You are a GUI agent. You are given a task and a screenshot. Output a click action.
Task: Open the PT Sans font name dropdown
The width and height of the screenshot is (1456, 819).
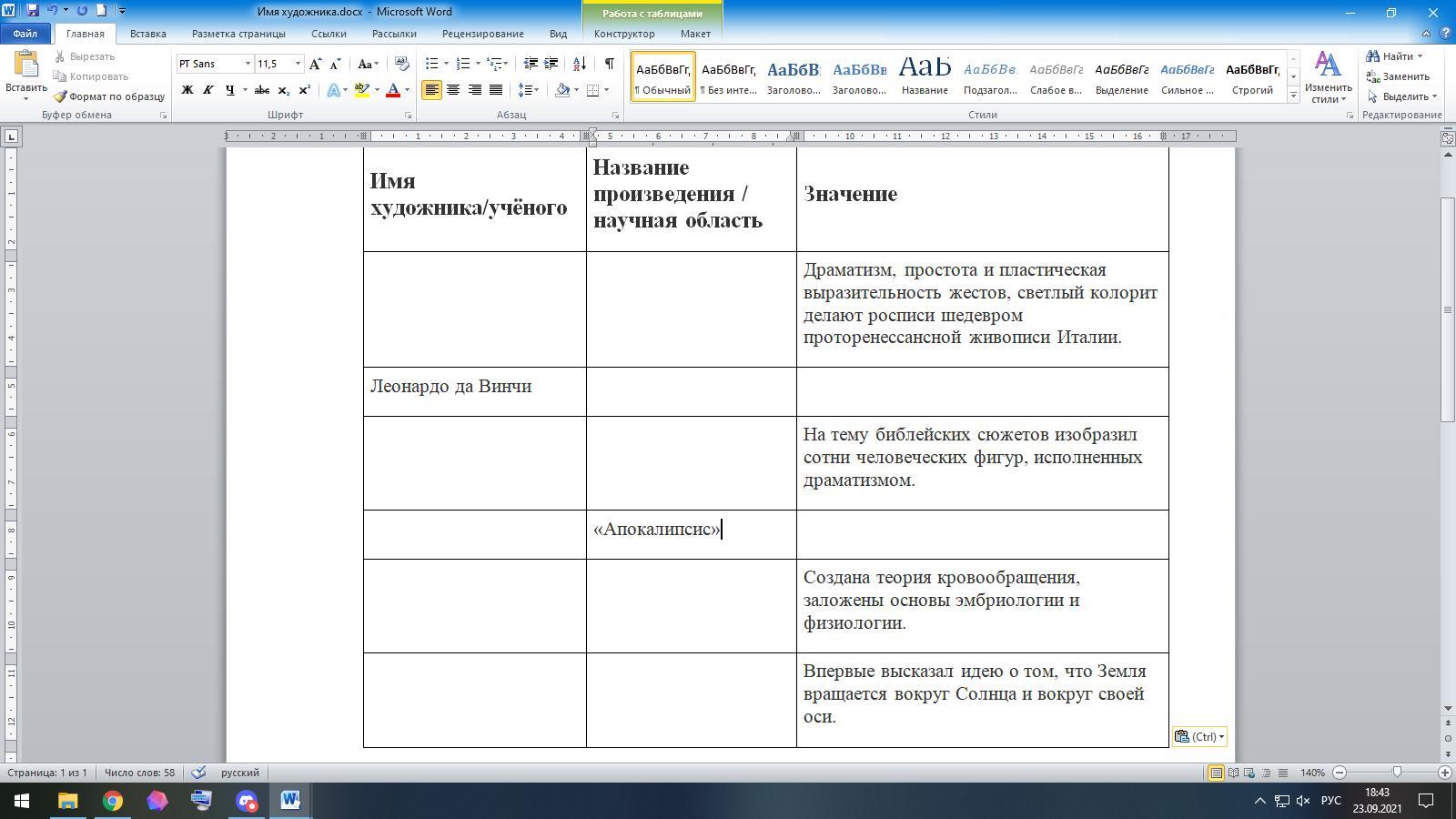(x=247, y=64)
